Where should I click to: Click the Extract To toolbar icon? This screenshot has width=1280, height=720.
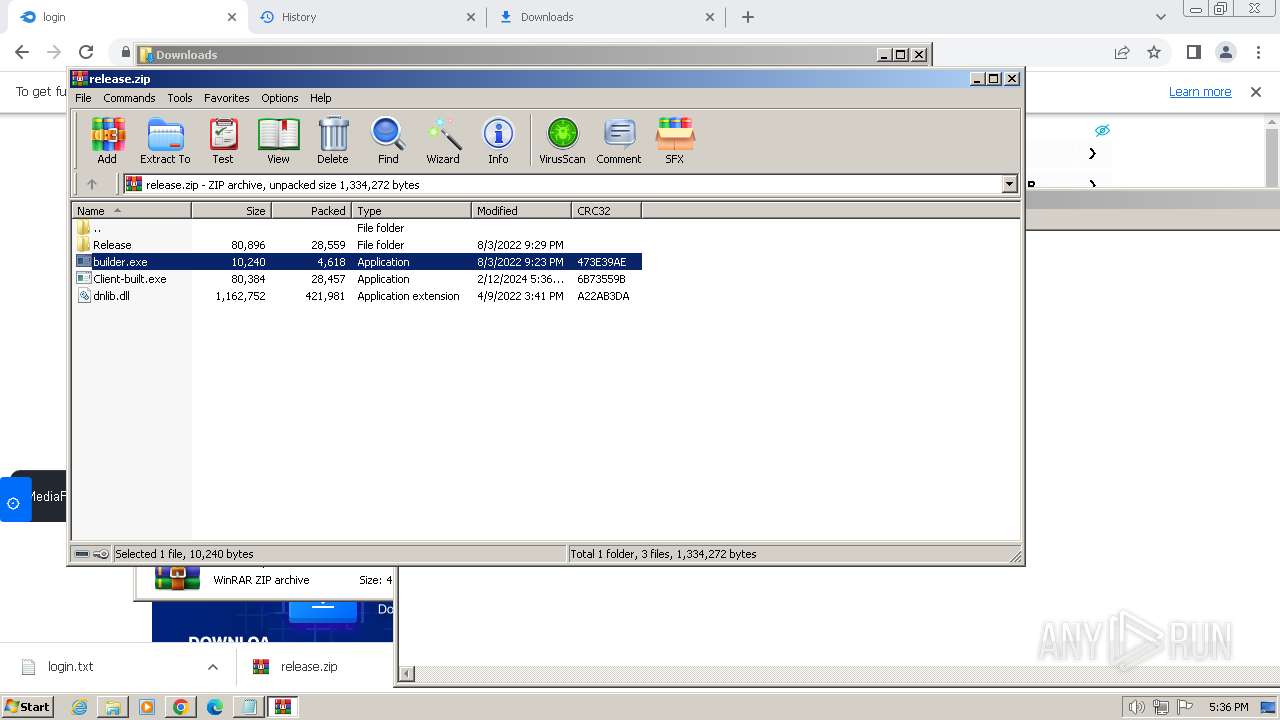pos(165,140)
